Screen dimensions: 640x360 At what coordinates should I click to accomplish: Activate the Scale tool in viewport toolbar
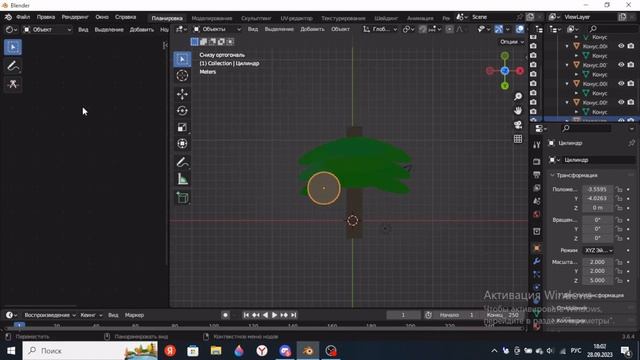(x=182, y=127)
